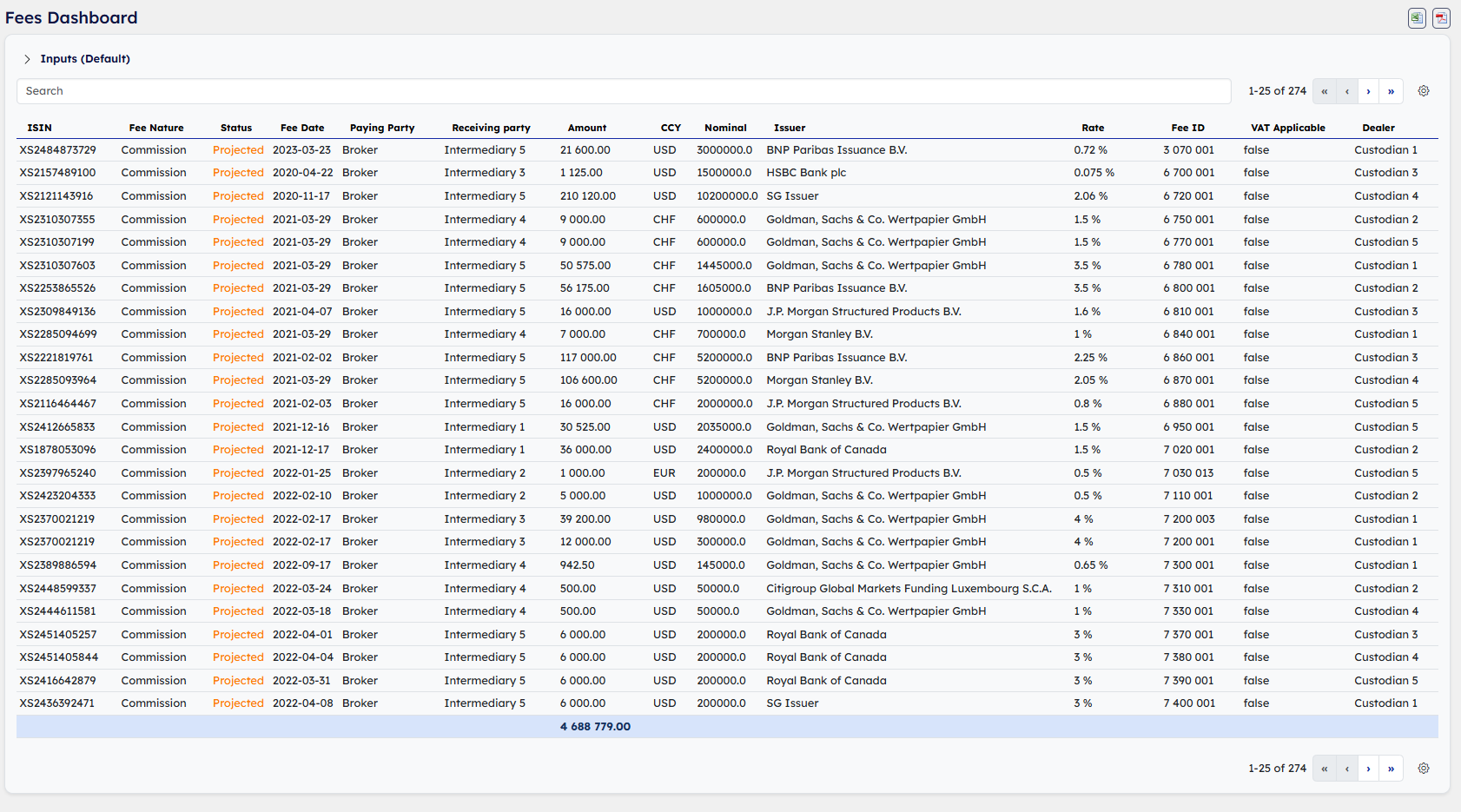Image resolution: width=1461 pixels, height=812 pixels.
Task: Select the row with ISIN XS2484873729
Action: [x=58, y=150]
